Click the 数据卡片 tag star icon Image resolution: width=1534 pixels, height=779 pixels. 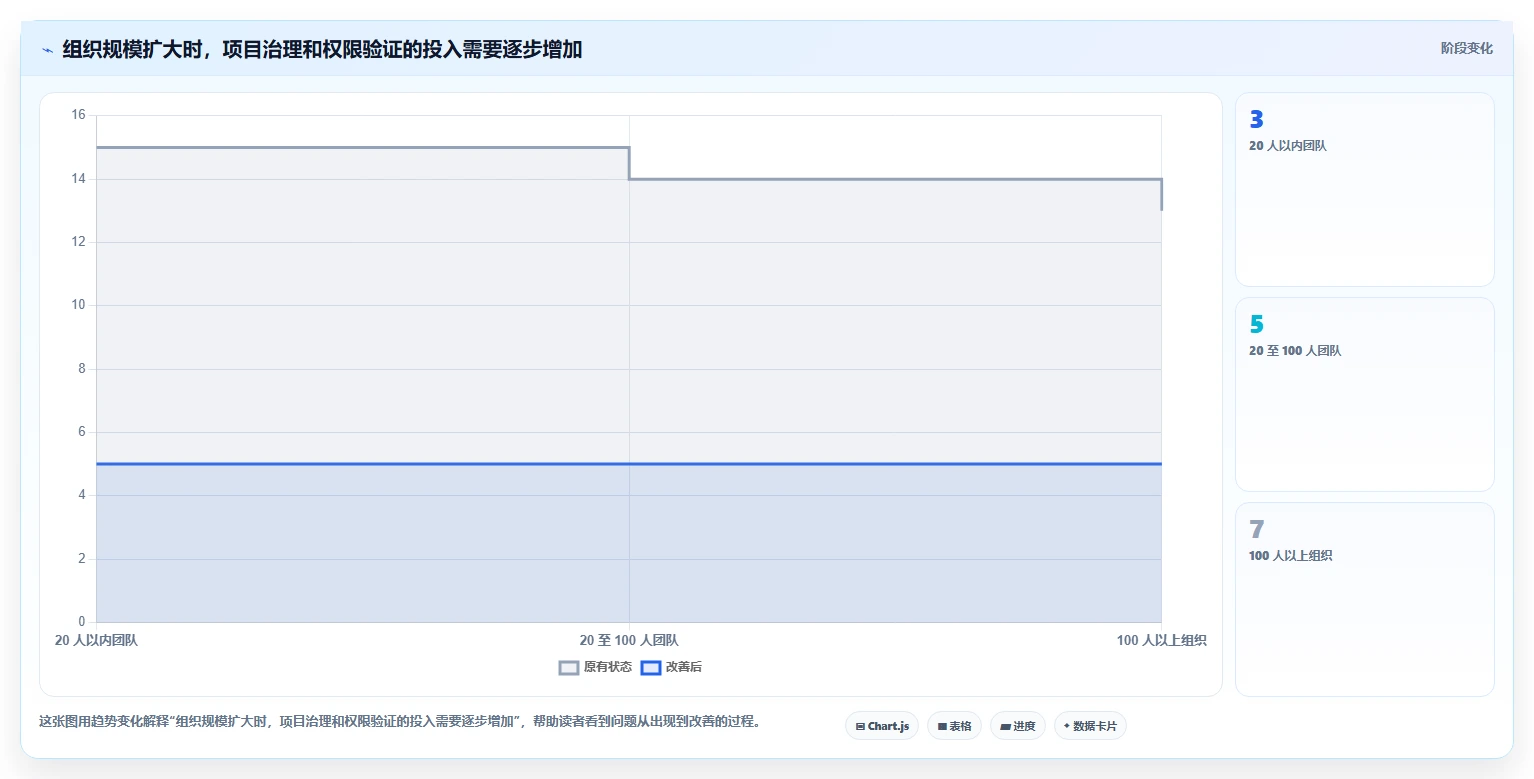(x=1067, y=726)
